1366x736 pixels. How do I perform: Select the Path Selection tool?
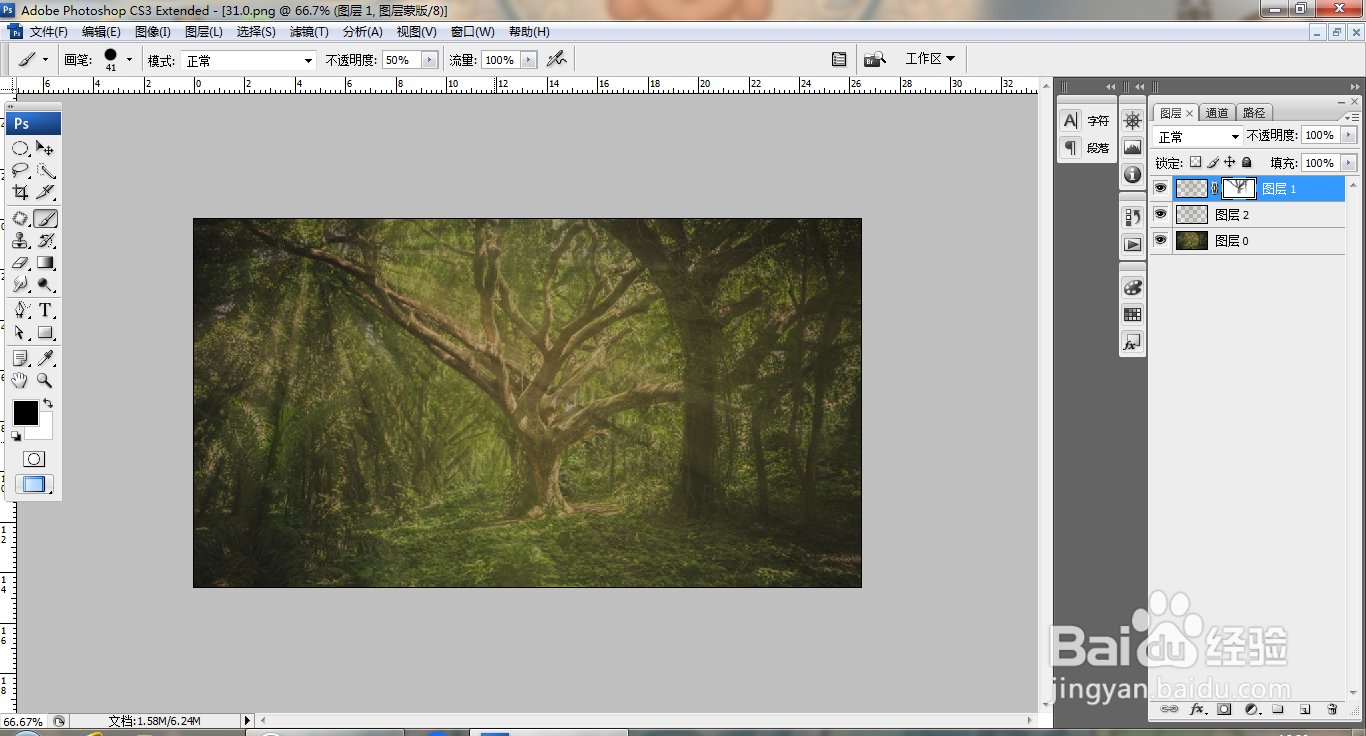point(20,333)
